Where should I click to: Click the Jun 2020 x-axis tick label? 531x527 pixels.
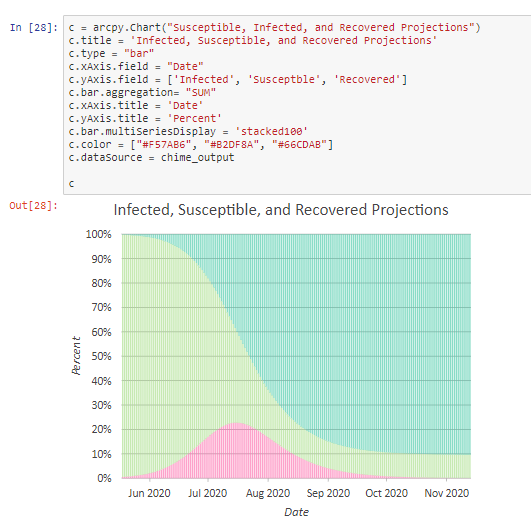(x=149, y=493)
